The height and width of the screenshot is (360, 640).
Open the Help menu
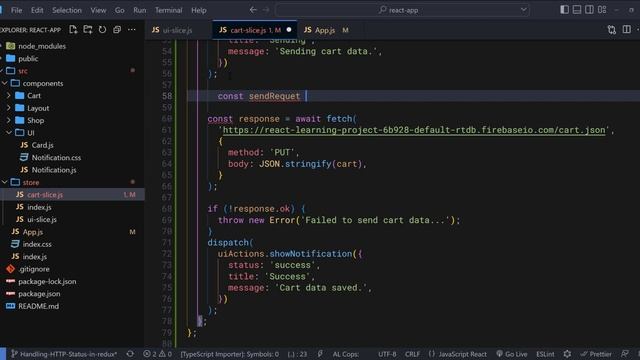[x=199, y=10]
